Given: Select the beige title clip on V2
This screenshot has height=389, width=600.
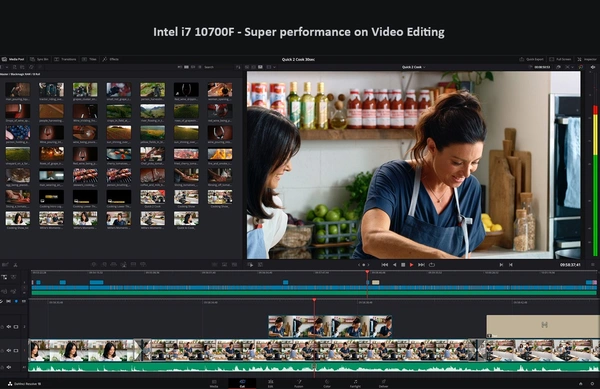Looking at the screenshot, I should [543, 326].
